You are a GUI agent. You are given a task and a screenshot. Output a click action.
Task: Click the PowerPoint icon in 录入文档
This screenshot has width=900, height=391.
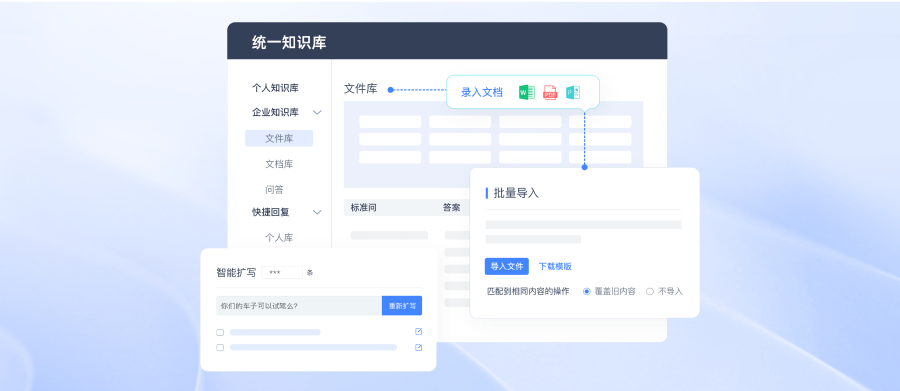click(573, 92)
